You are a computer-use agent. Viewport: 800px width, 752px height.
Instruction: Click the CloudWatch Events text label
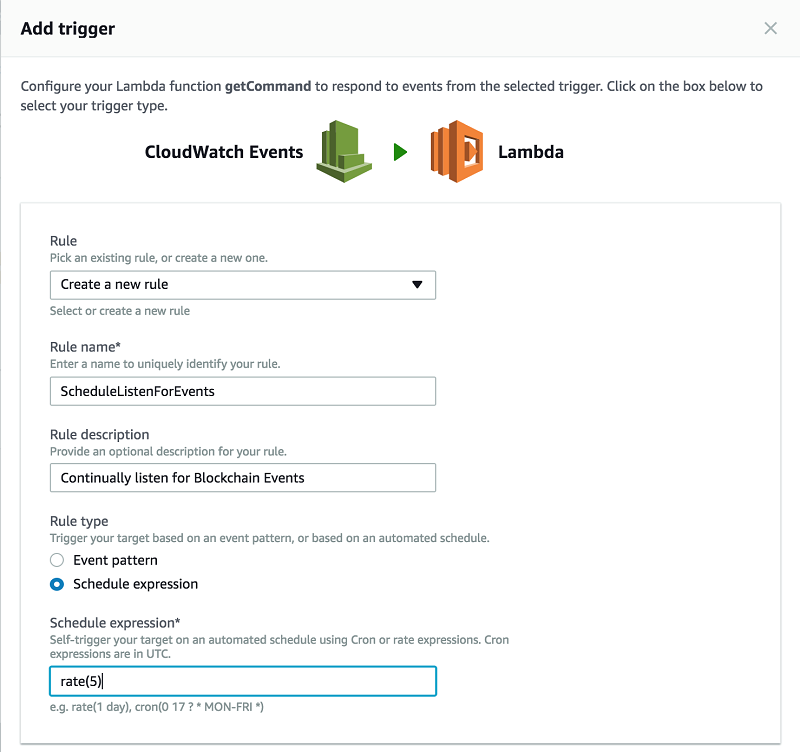[224, 152]
